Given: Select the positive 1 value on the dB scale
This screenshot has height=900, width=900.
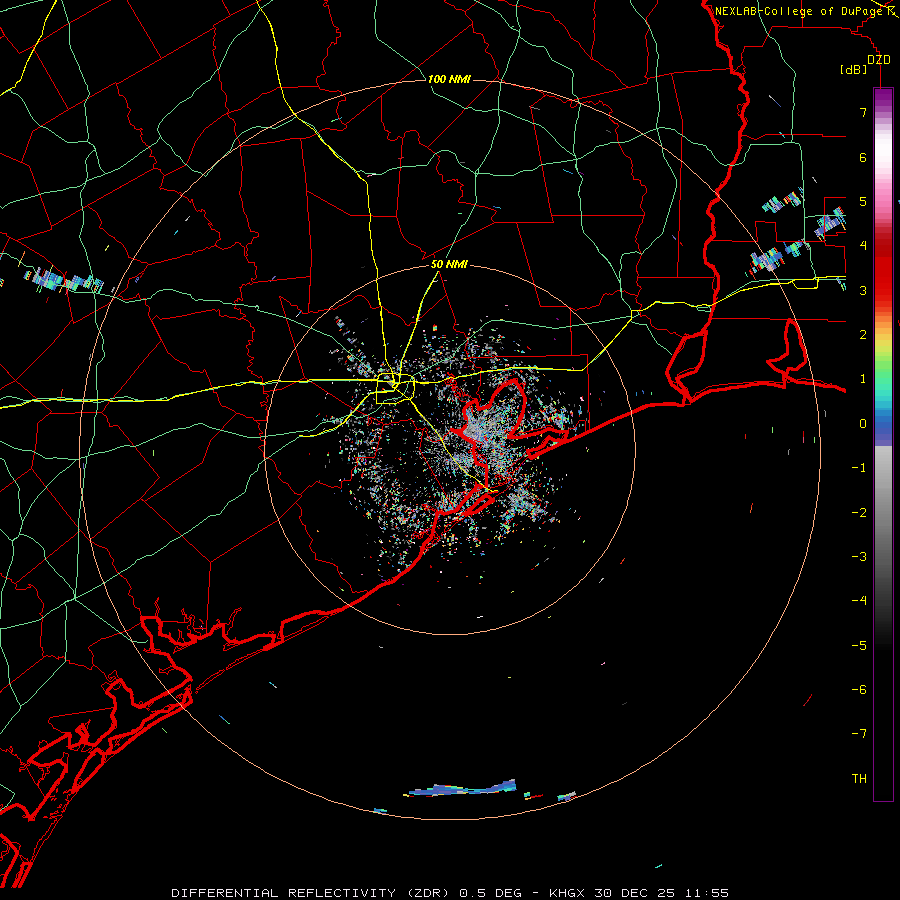Looking at the screenshot, I should click(863, 379).
